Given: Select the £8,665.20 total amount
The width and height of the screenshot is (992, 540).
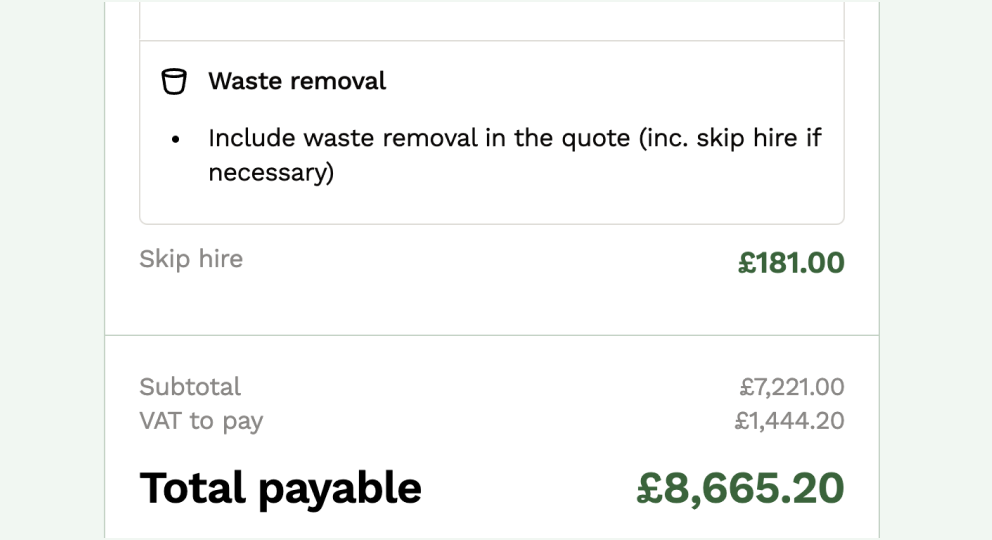Looking at the screenshot, I should (740, 488).
